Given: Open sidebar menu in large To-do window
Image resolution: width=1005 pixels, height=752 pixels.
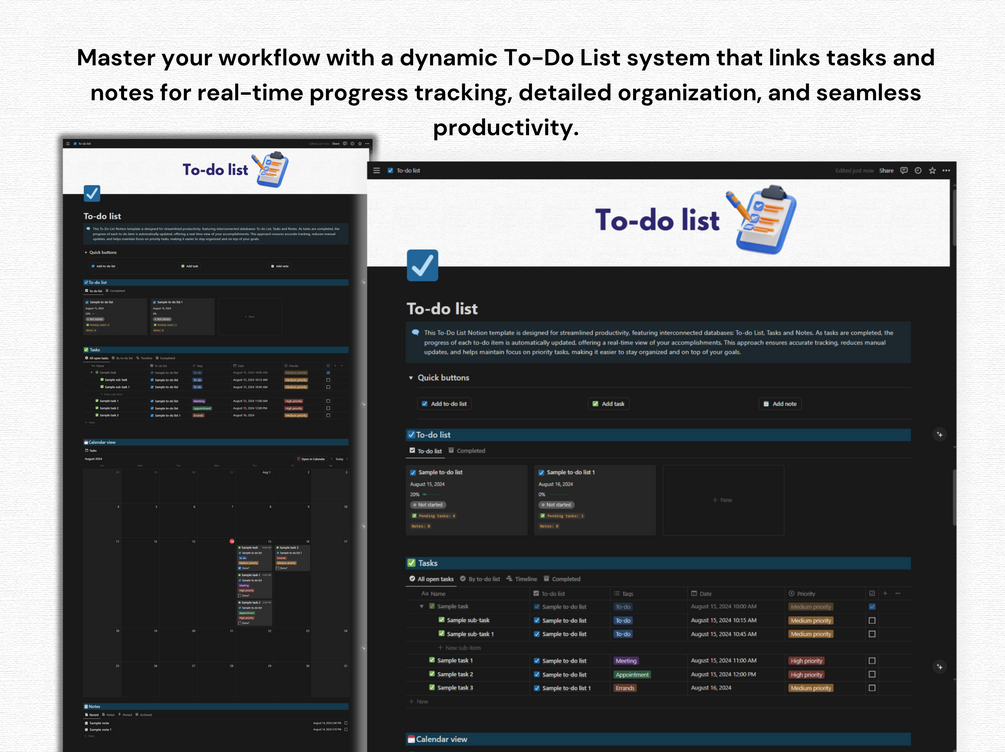Looking at the screenshot, I should point(376,171).
